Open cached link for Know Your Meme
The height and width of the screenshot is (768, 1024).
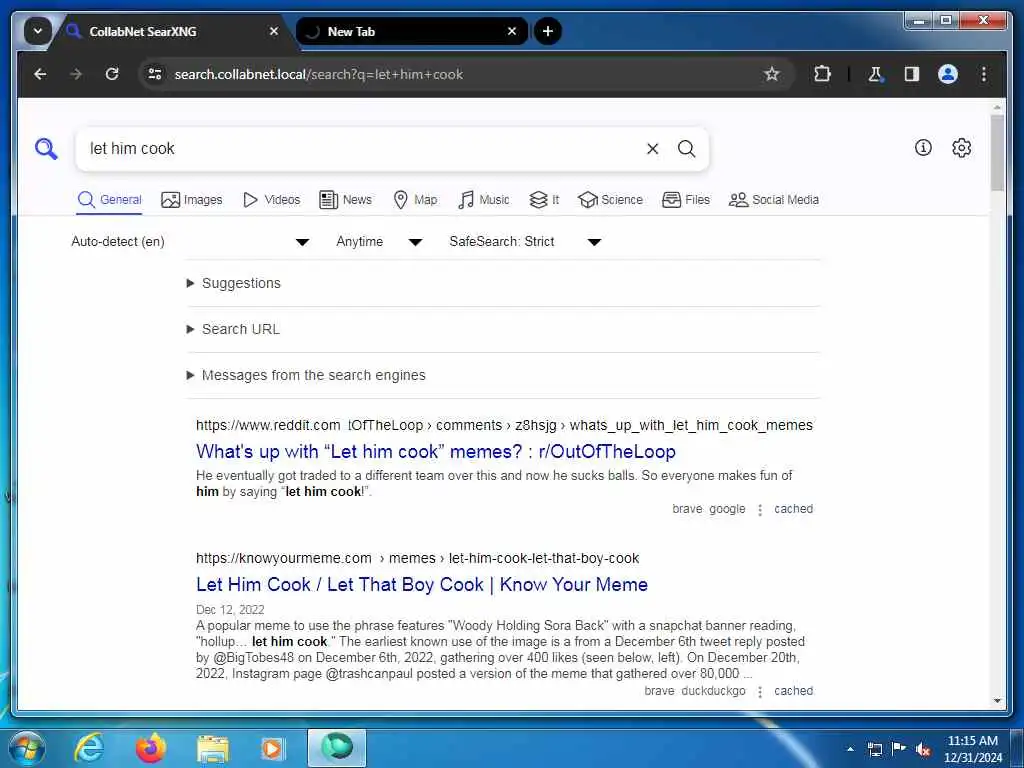793,691
